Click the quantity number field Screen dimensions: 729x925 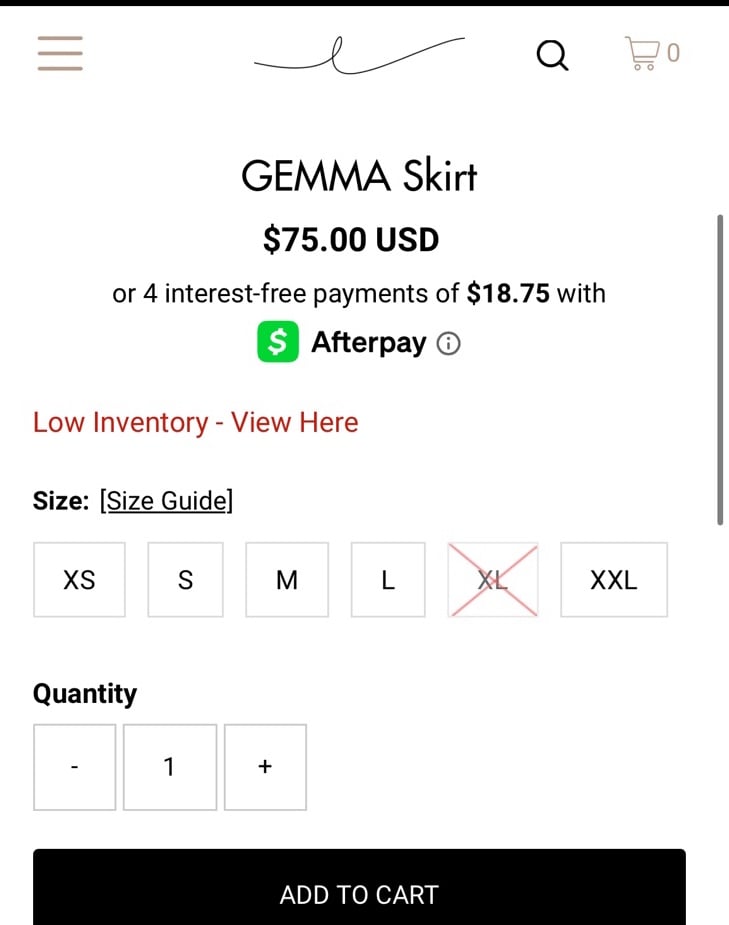pyautogui.click(x=170, y=767)
